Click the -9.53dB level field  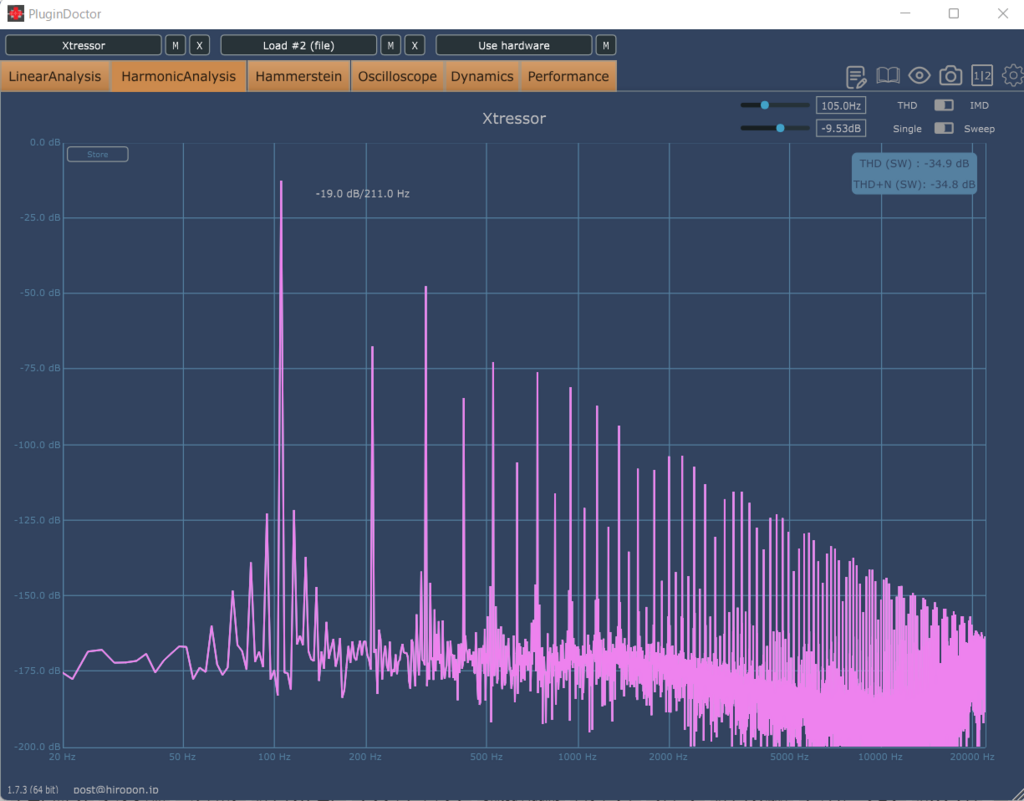840,128
